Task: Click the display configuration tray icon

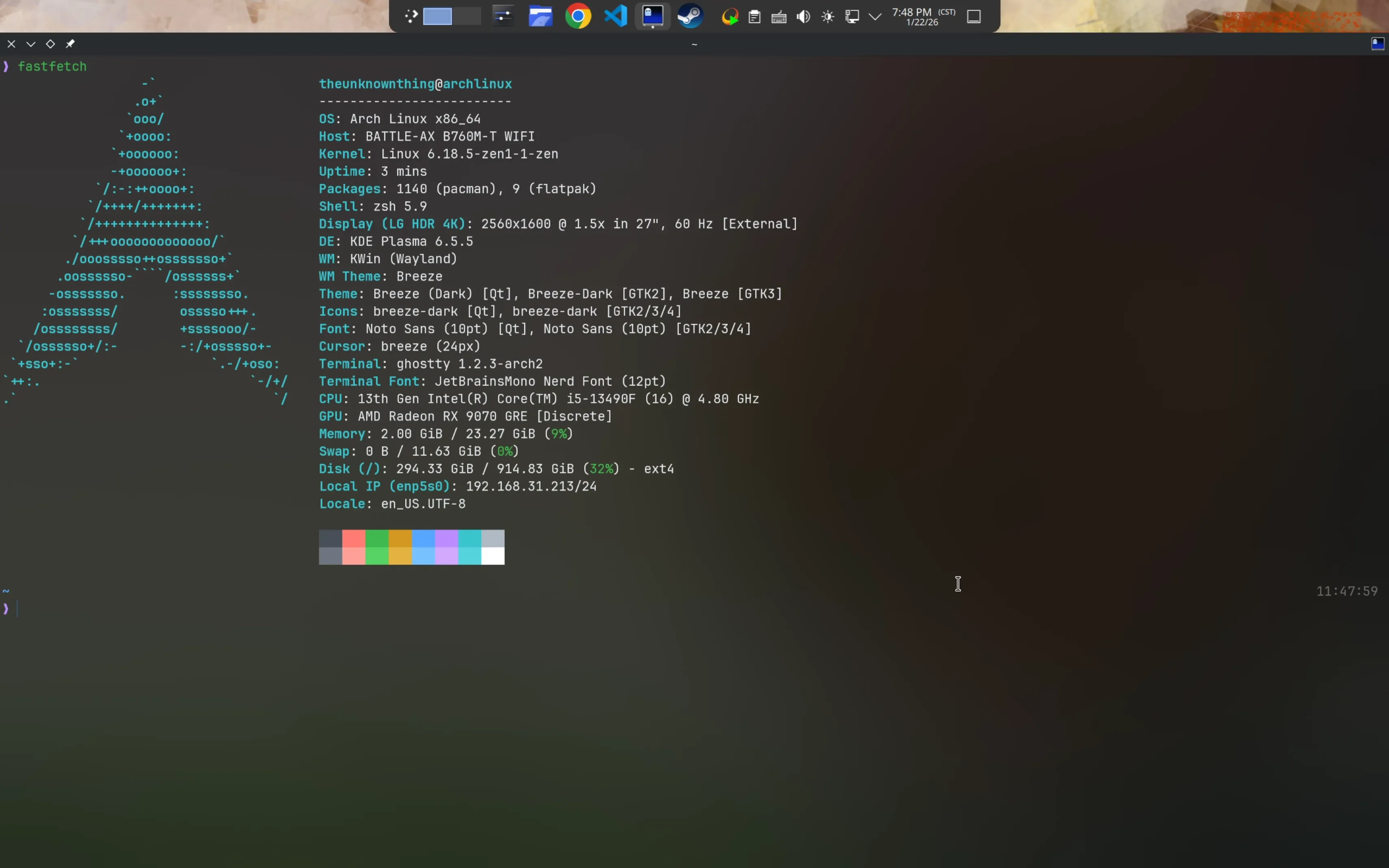Action: 852,16
